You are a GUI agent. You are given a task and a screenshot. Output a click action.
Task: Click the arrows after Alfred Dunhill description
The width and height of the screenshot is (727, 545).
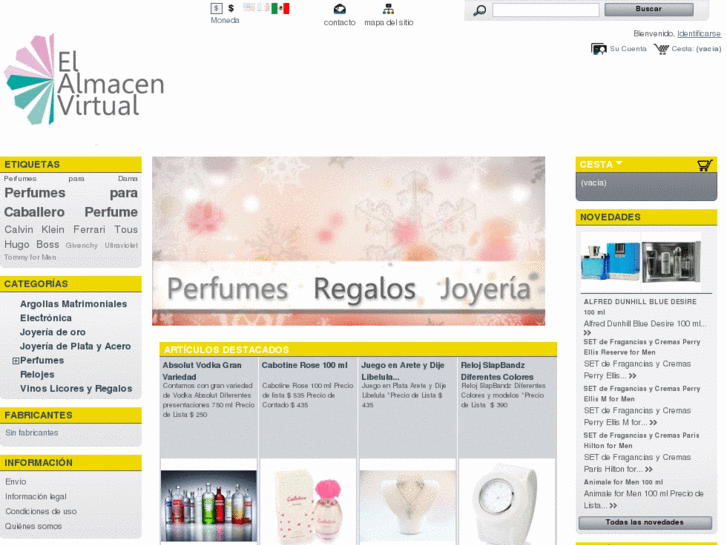click(587, 333)
